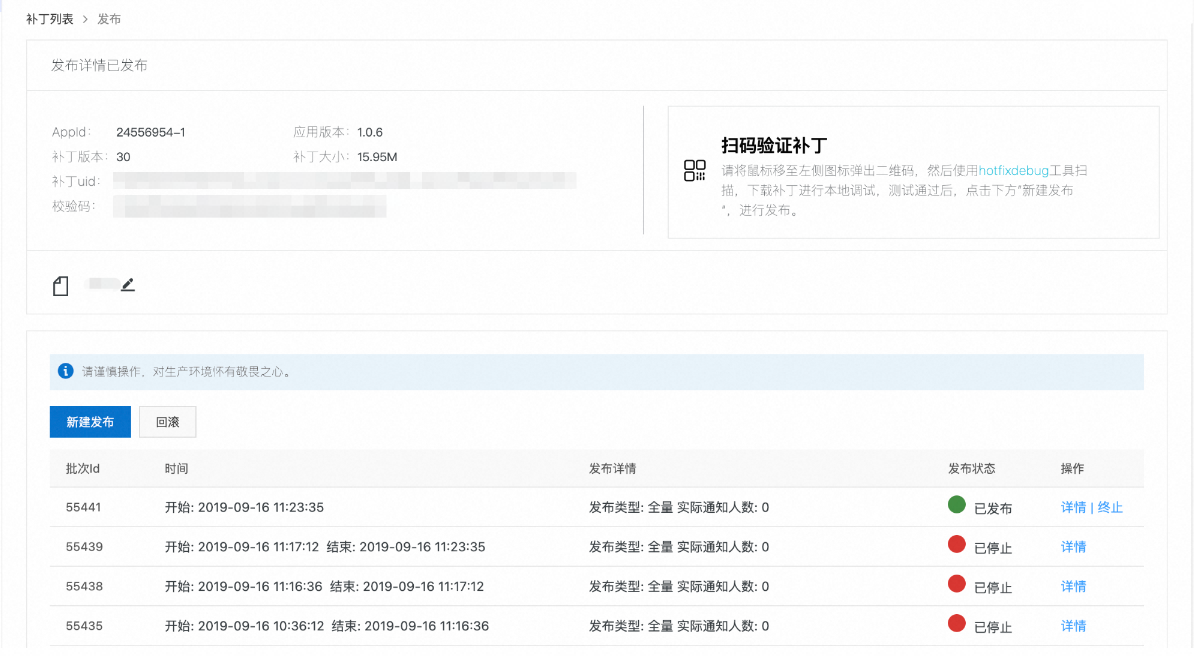The height and width of the screenshot is (656, 1194).
Task: Click the 发布状态 column header
Action: tap(972, 469)
